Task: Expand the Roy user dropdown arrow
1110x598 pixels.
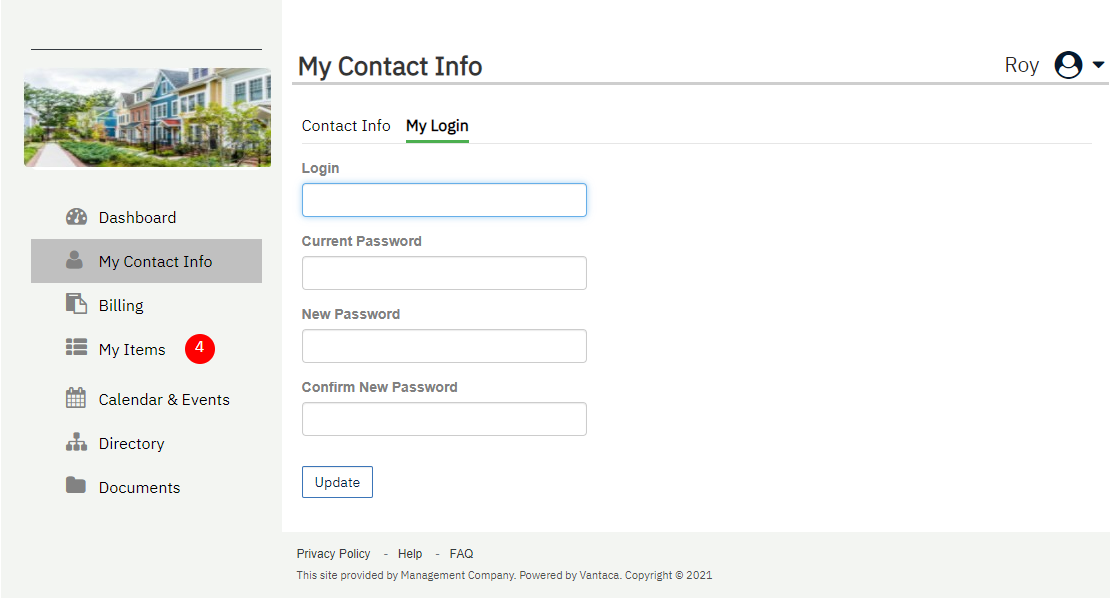Action: [1098, 65]
